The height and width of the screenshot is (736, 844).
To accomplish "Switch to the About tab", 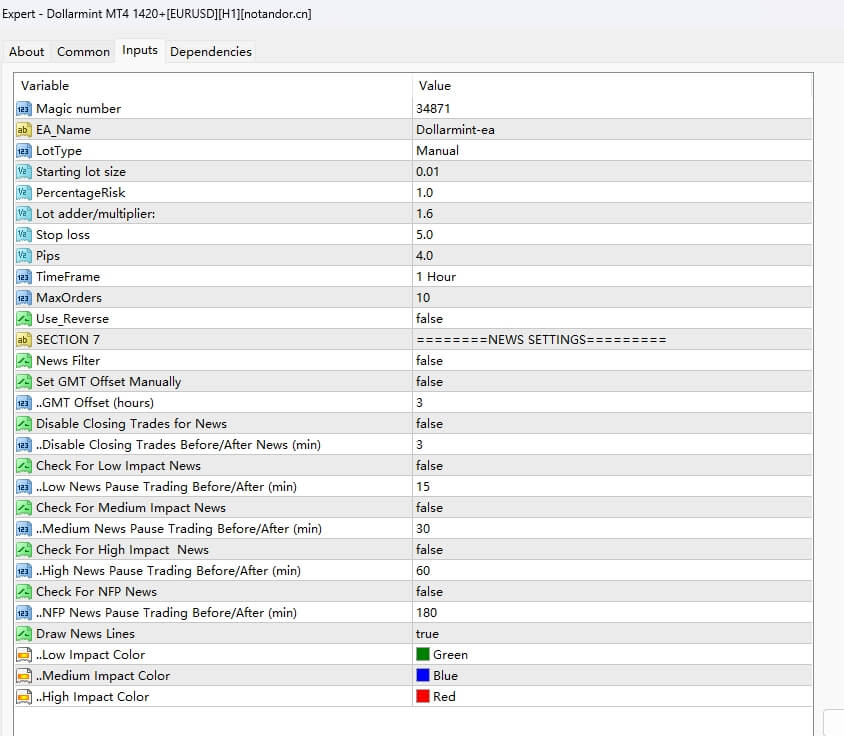I will 26,52.
